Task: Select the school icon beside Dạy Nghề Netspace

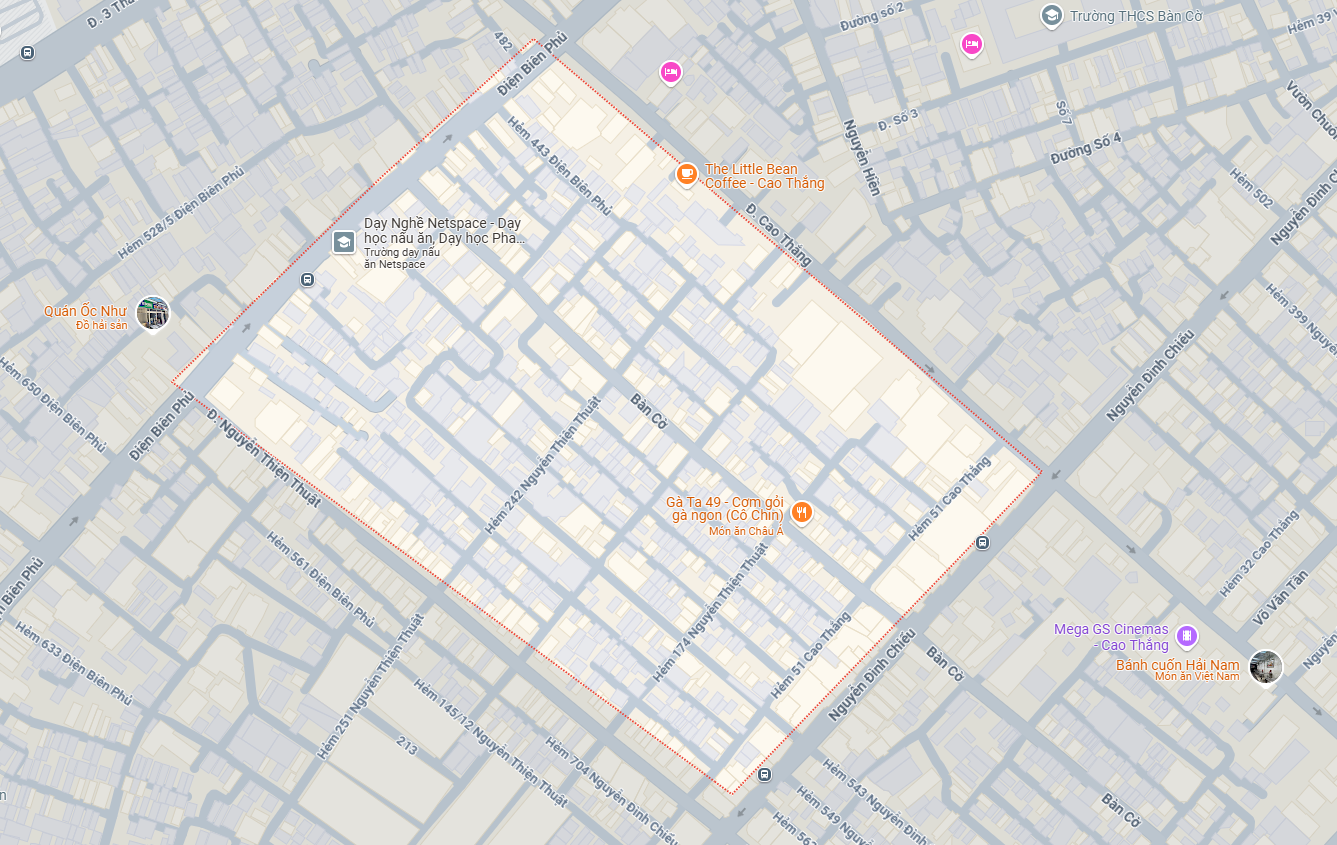Action: (x=343, y=242)
